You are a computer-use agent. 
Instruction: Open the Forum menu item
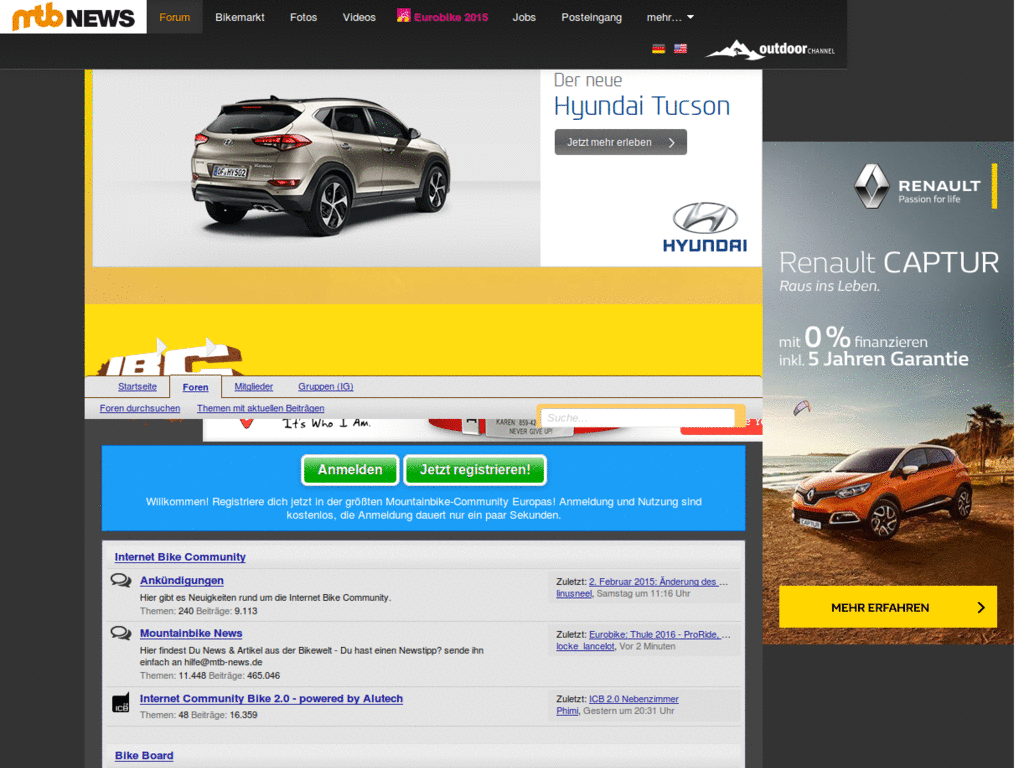coord(174,18)
